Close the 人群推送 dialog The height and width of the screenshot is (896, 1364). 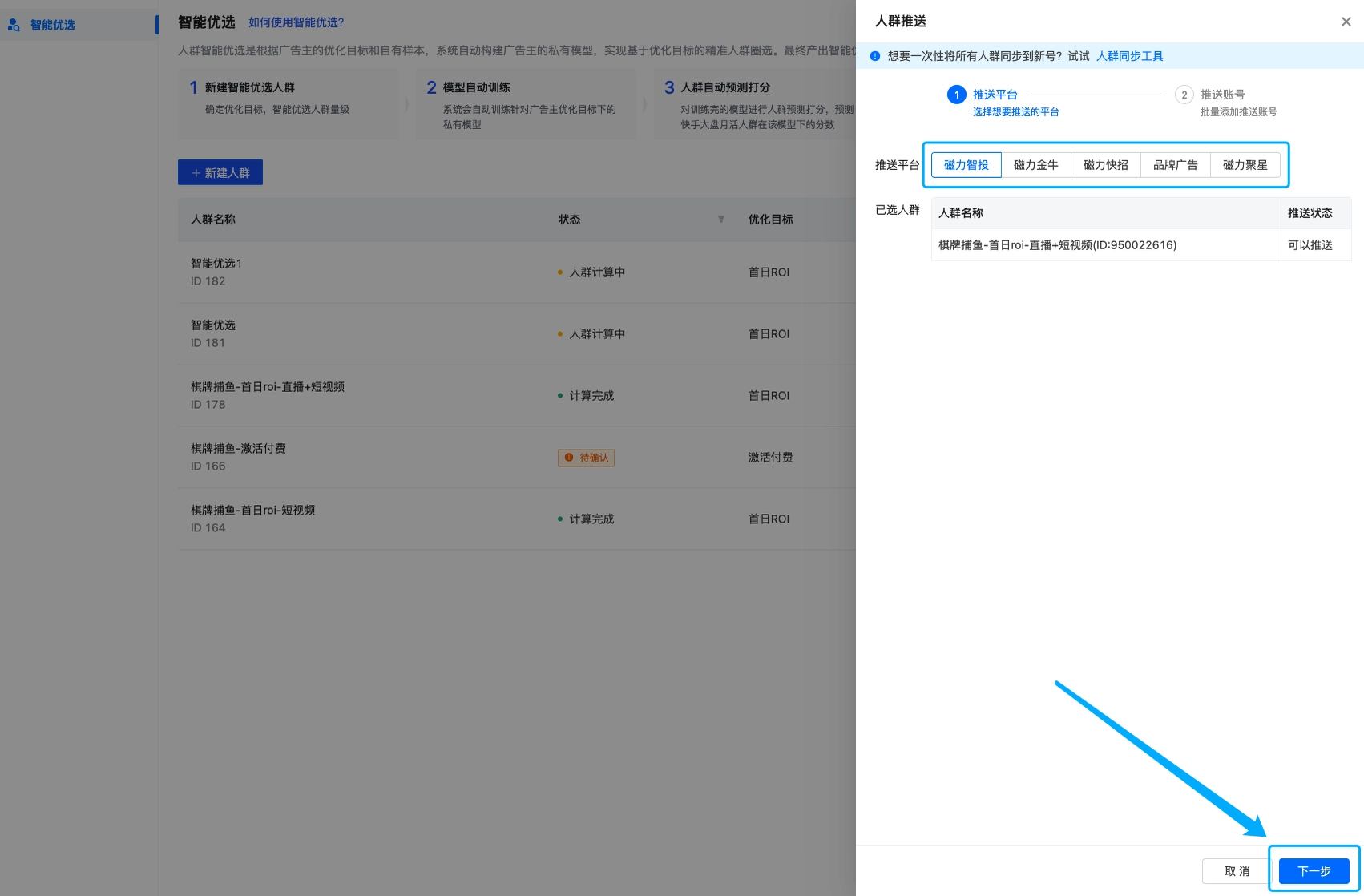(x=1346, y=22)
